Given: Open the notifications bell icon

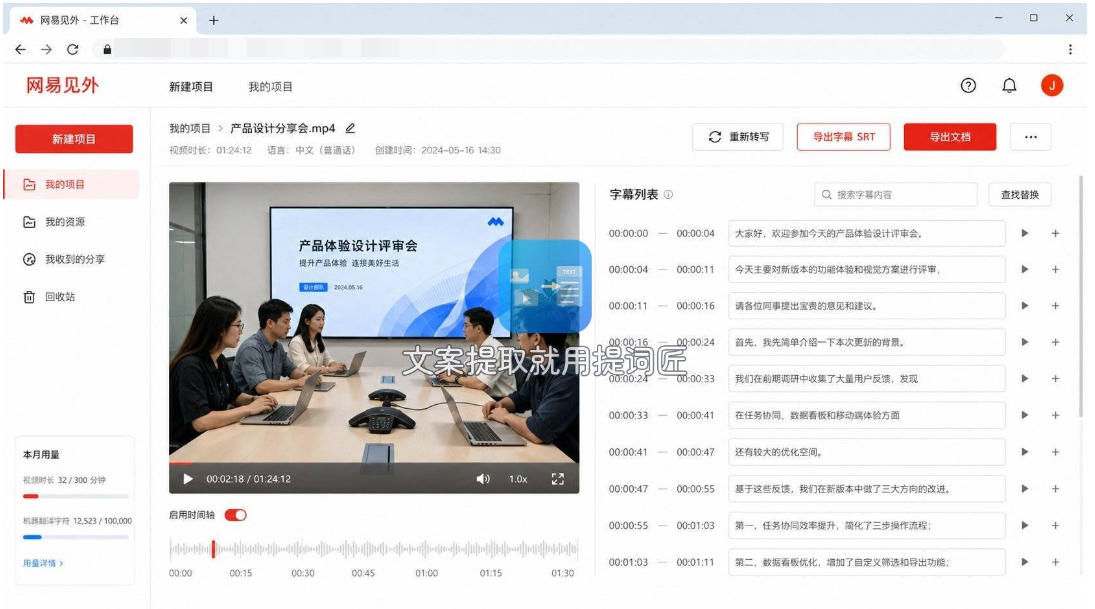Looking at the screenshot, I should (1009, 85).
